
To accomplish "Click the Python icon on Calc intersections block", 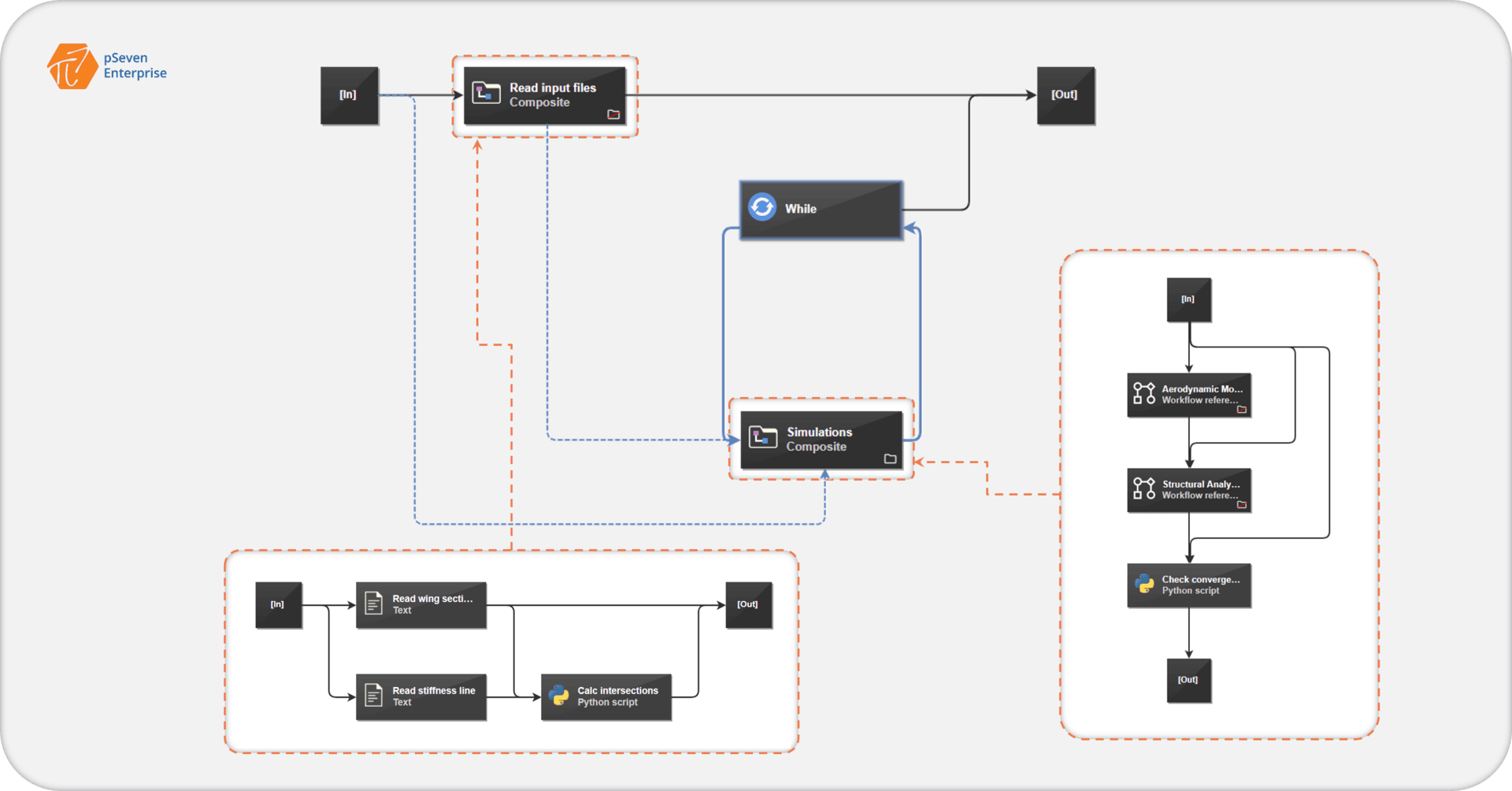I will [x=559, y=695].
